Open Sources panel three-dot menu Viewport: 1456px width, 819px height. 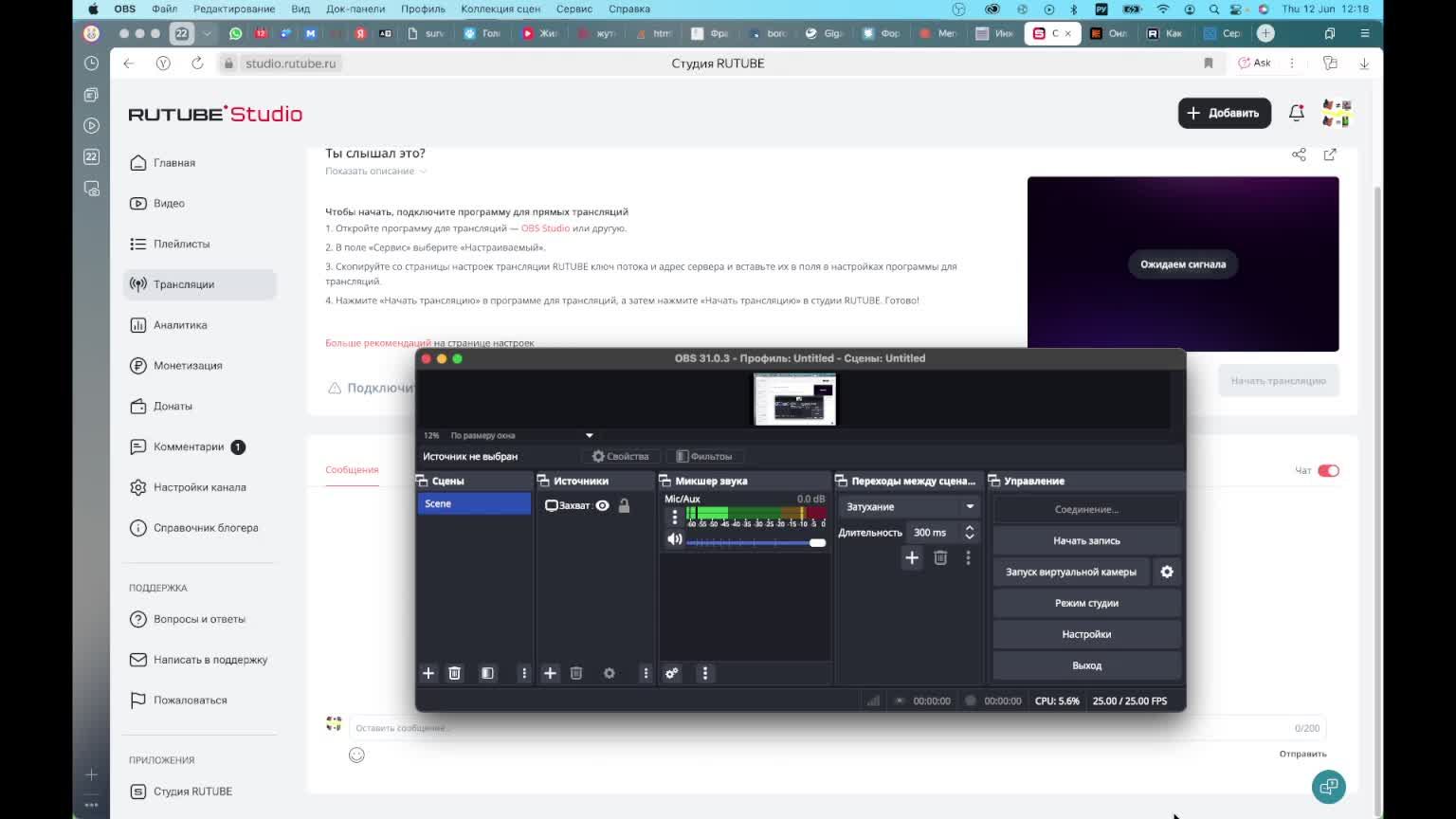[646, 673]
